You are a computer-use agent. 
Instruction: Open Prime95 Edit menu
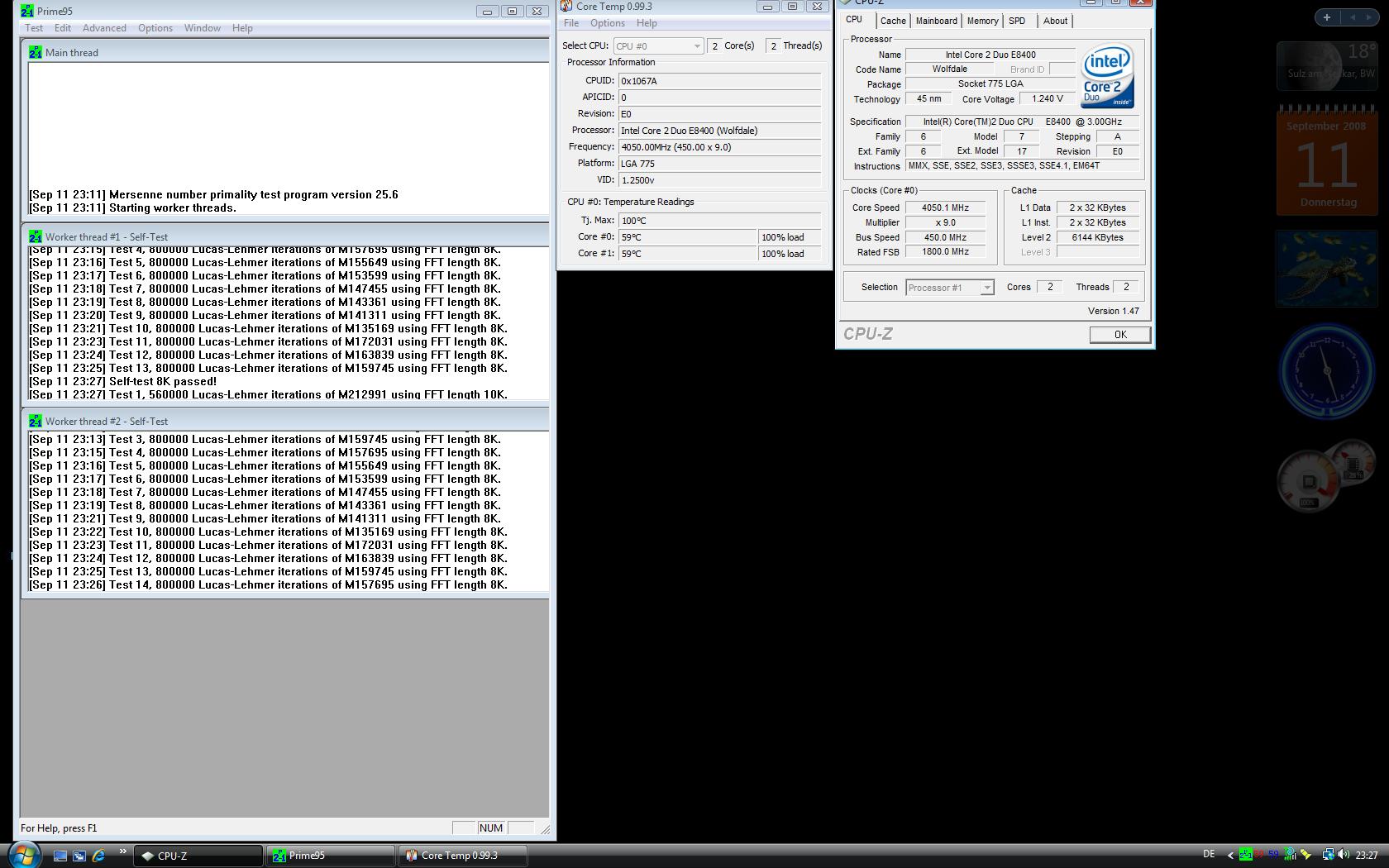tap(63, 28)
